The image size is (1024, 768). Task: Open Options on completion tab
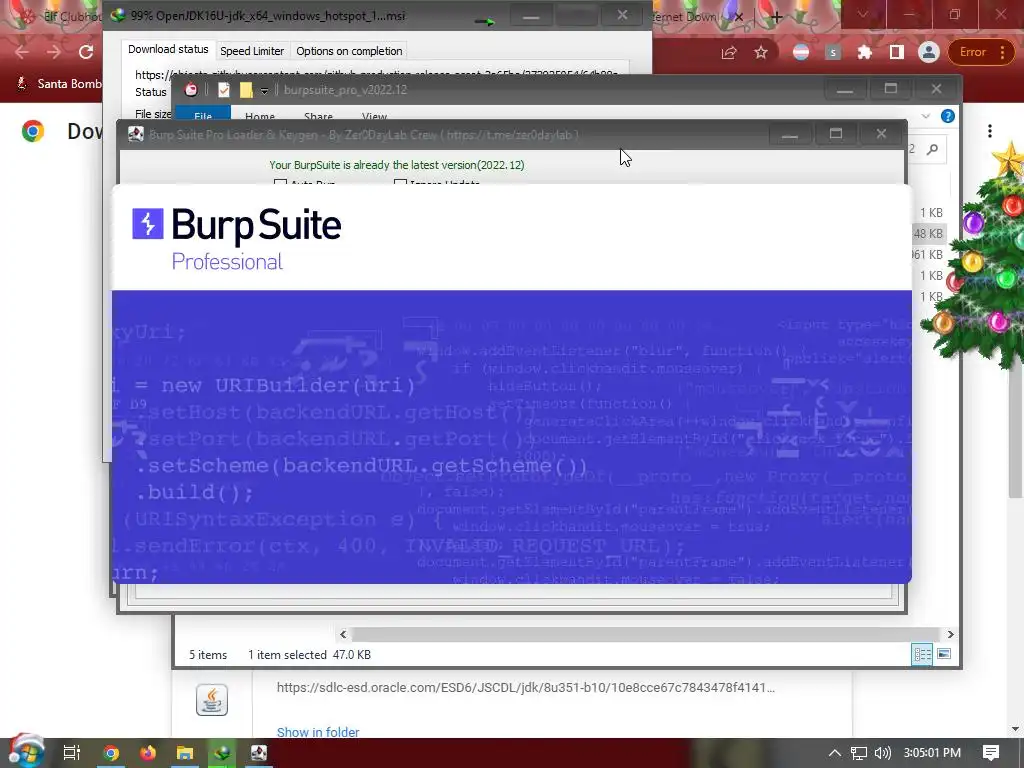pyautogui.click(x=349, y=51)
